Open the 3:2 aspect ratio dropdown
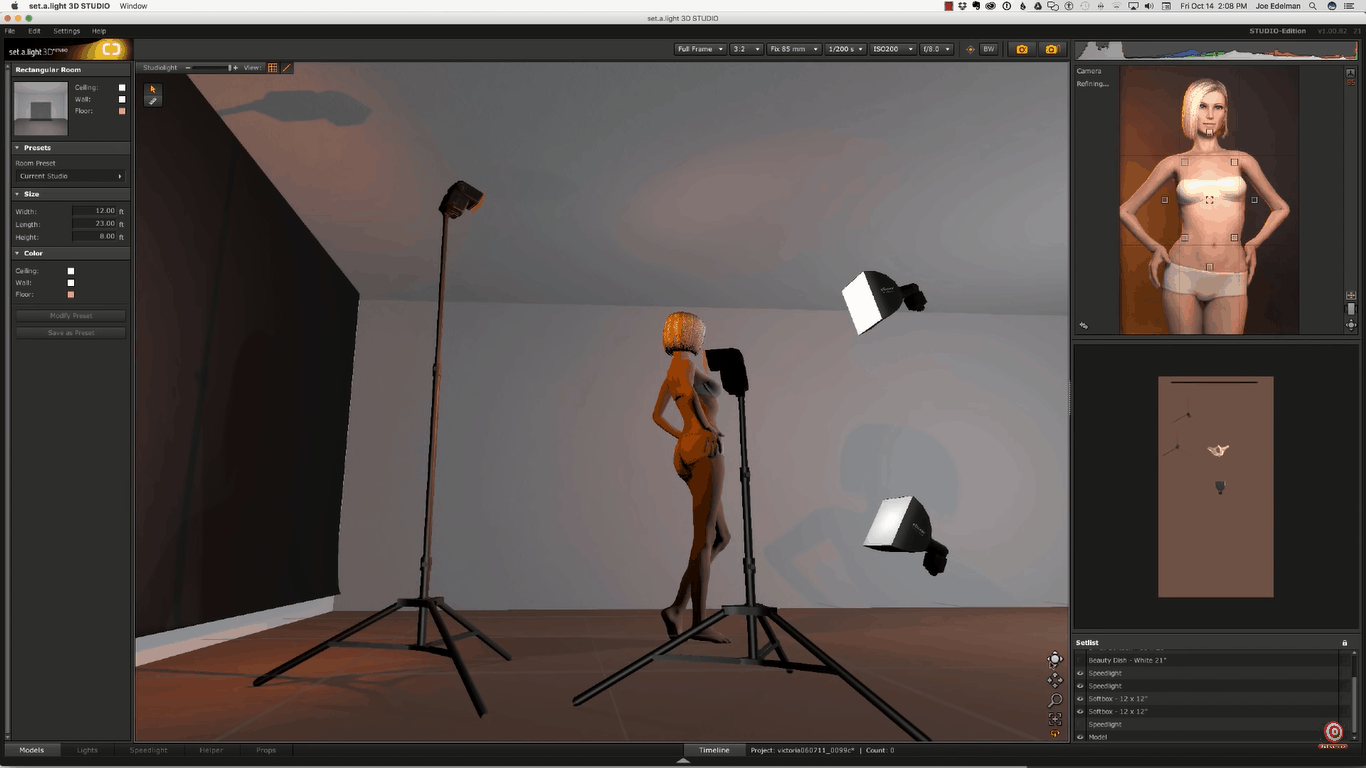The height and width of the screenshot is (768, 1366). point(746,49)
